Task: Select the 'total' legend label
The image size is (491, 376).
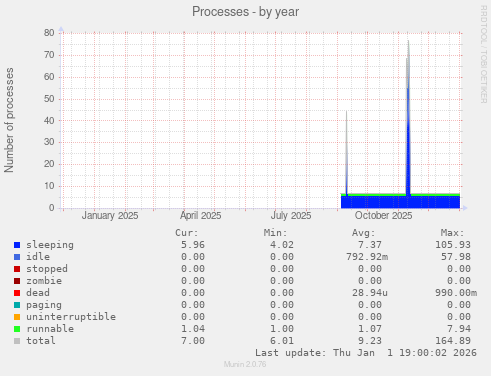Action: click(41, 341)
